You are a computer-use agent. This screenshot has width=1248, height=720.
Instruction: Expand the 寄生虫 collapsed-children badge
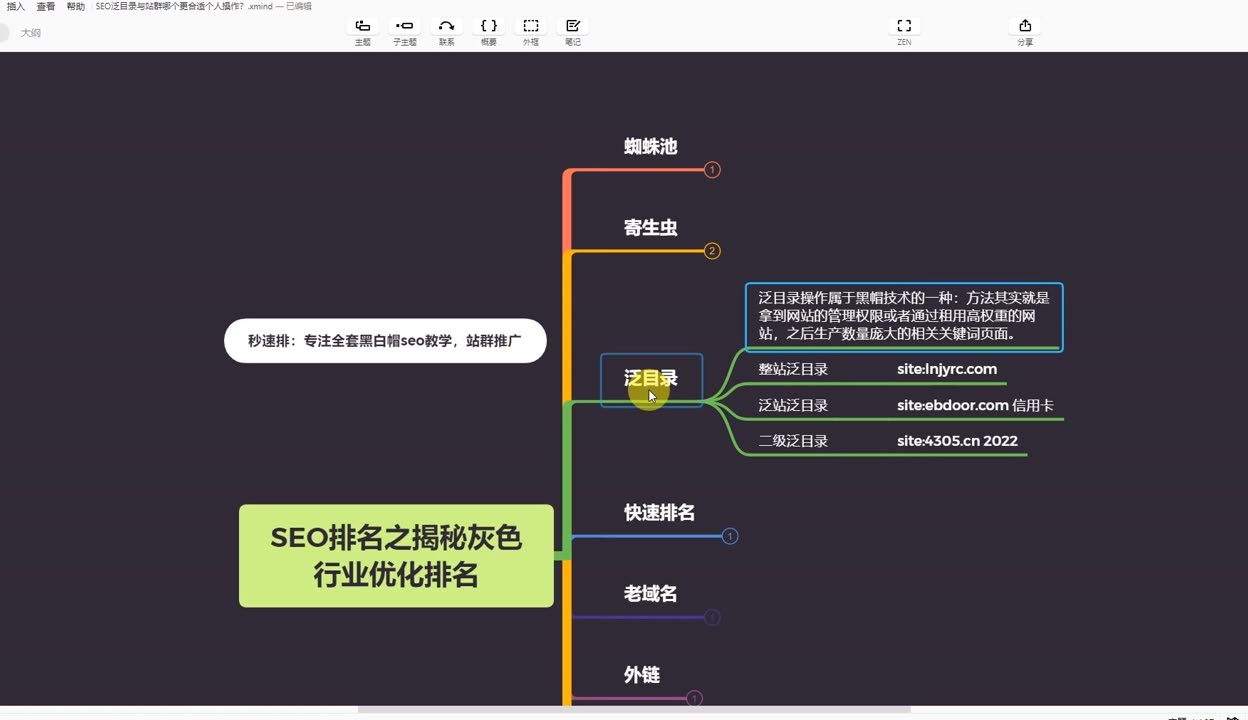point(712,251)
